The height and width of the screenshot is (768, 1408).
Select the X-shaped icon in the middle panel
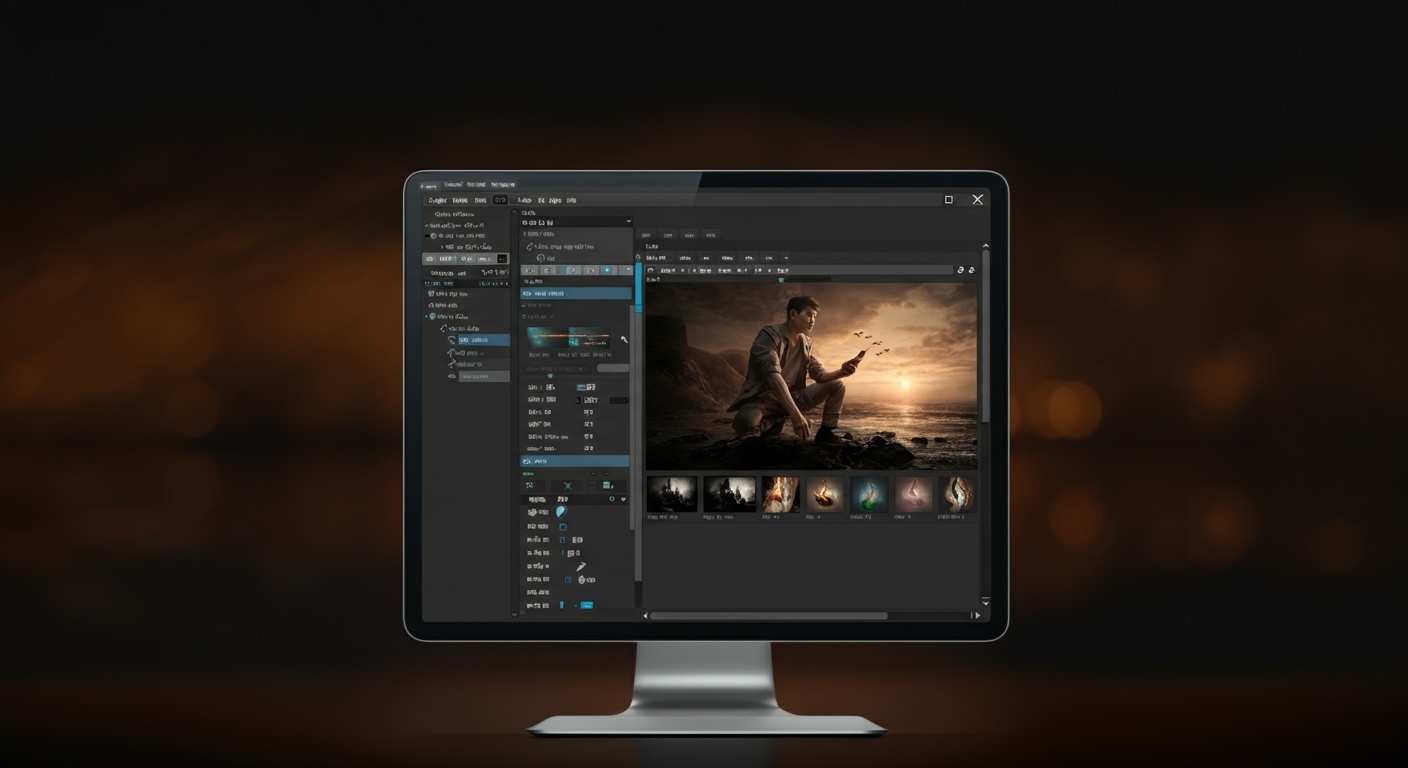[x=568, y=485]
